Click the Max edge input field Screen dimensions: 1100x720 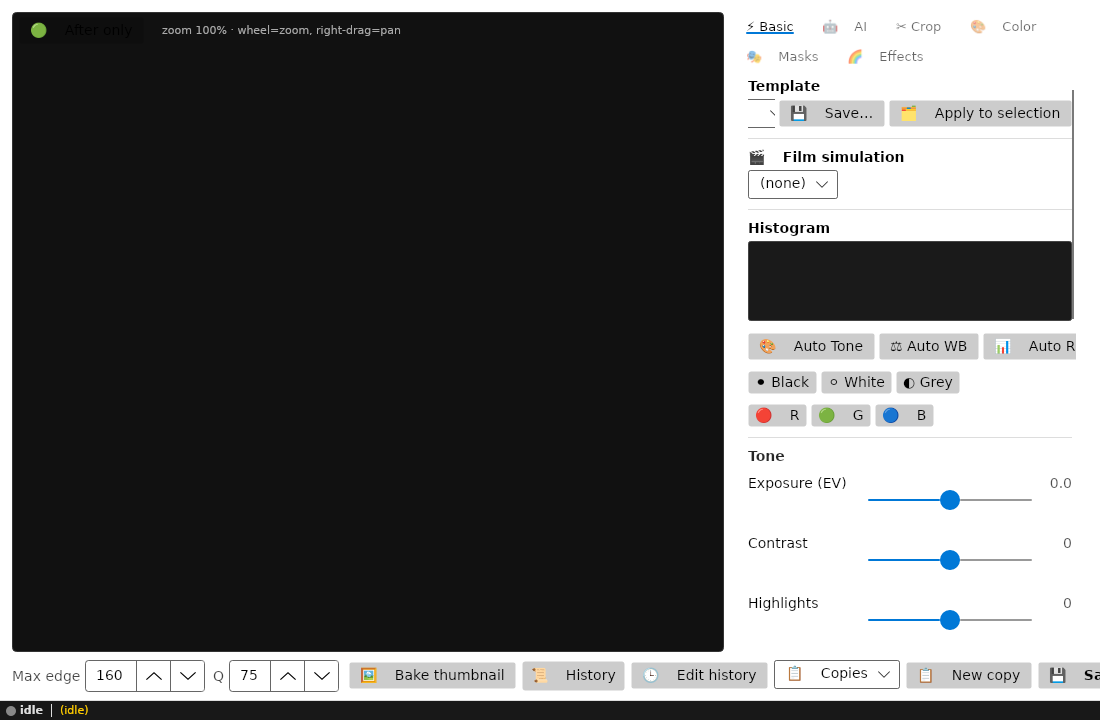[x=111, y=676]
